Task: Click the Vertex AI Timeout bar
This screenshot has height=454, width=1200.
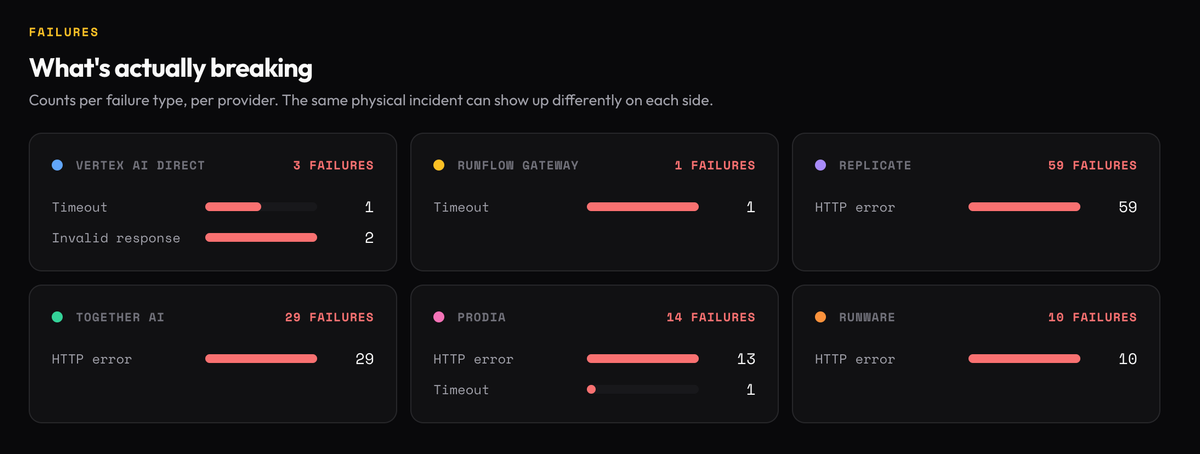Action: (x=261, y=207)
